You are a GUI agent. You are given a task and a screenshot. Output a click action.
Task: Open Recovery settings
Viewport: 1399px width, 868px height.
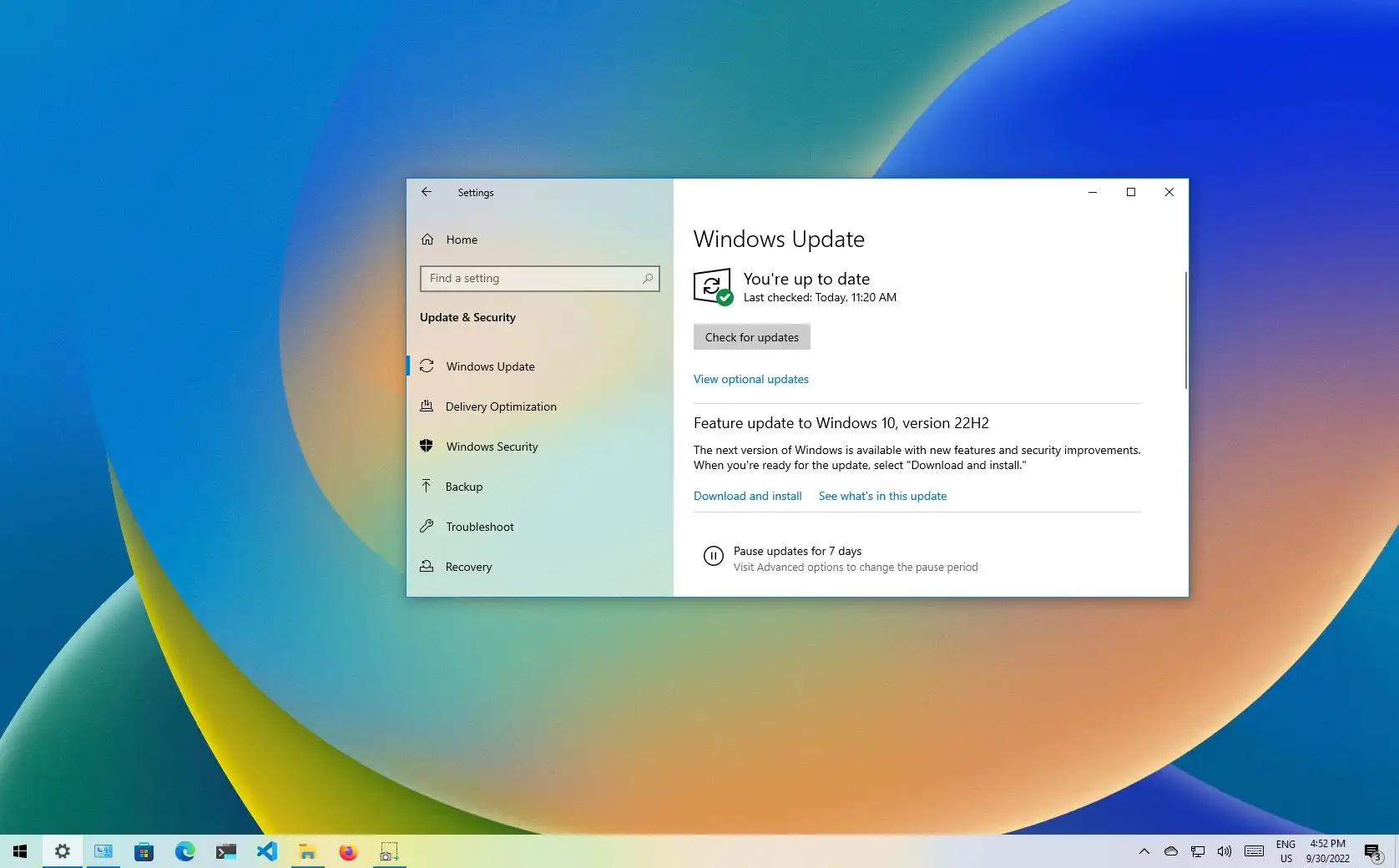pyautogui.click(x=468, y=567)
